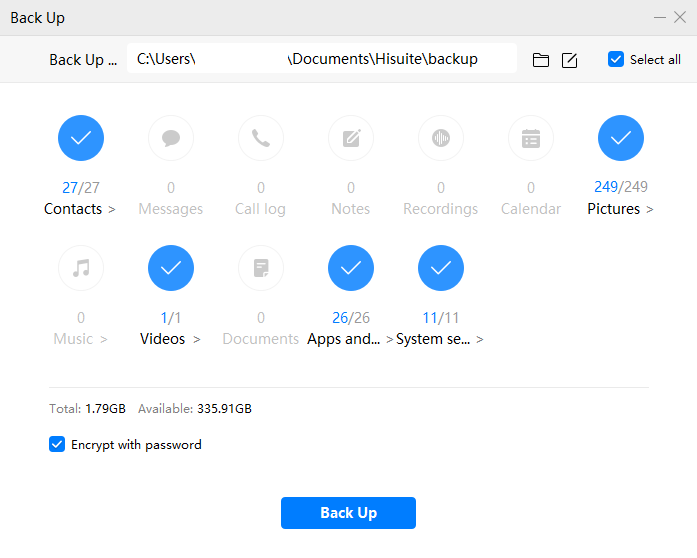Uncheck the Select all checkbox
Image resolution: width=697 pixels, height=558 pixels.
coord(616,59)
